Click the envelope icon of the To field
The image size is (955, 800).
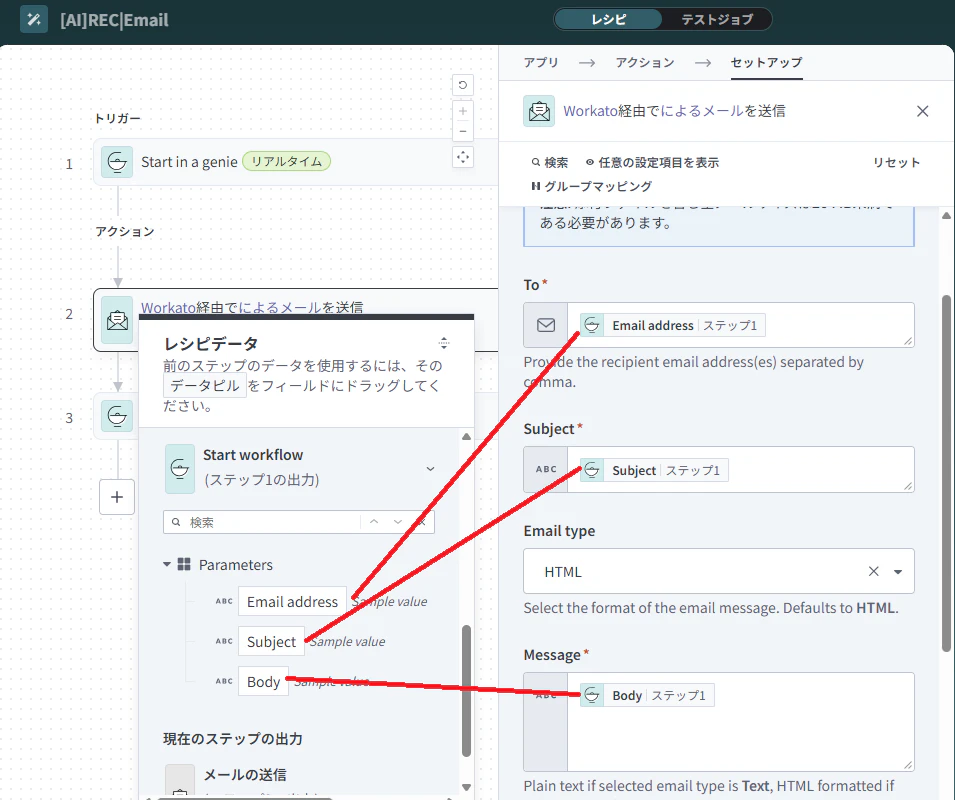tap(546, 325)
